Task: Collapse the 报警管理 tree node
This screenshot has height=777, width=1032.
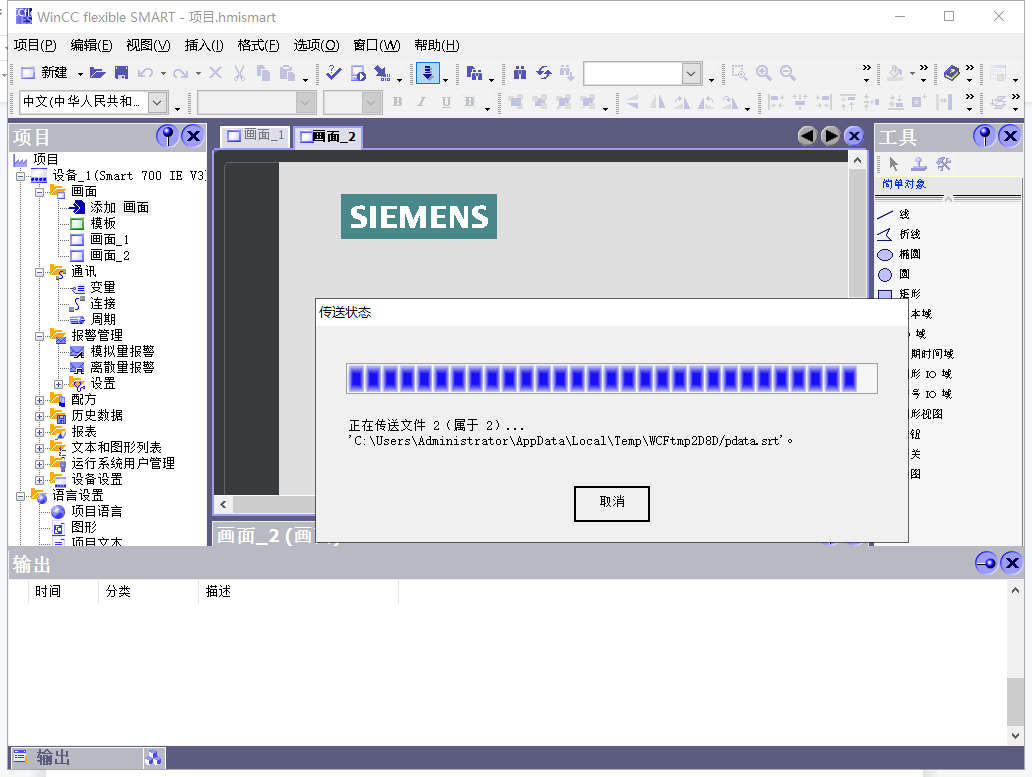Action: 40,336
